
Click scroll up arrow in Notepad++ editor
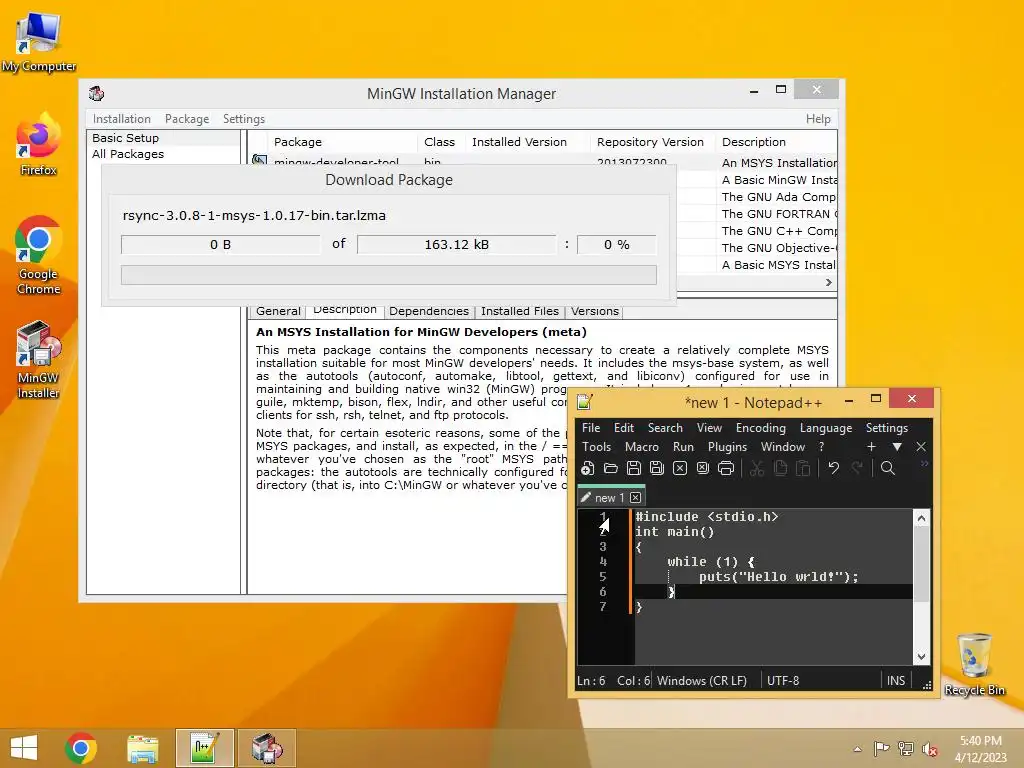921,519
